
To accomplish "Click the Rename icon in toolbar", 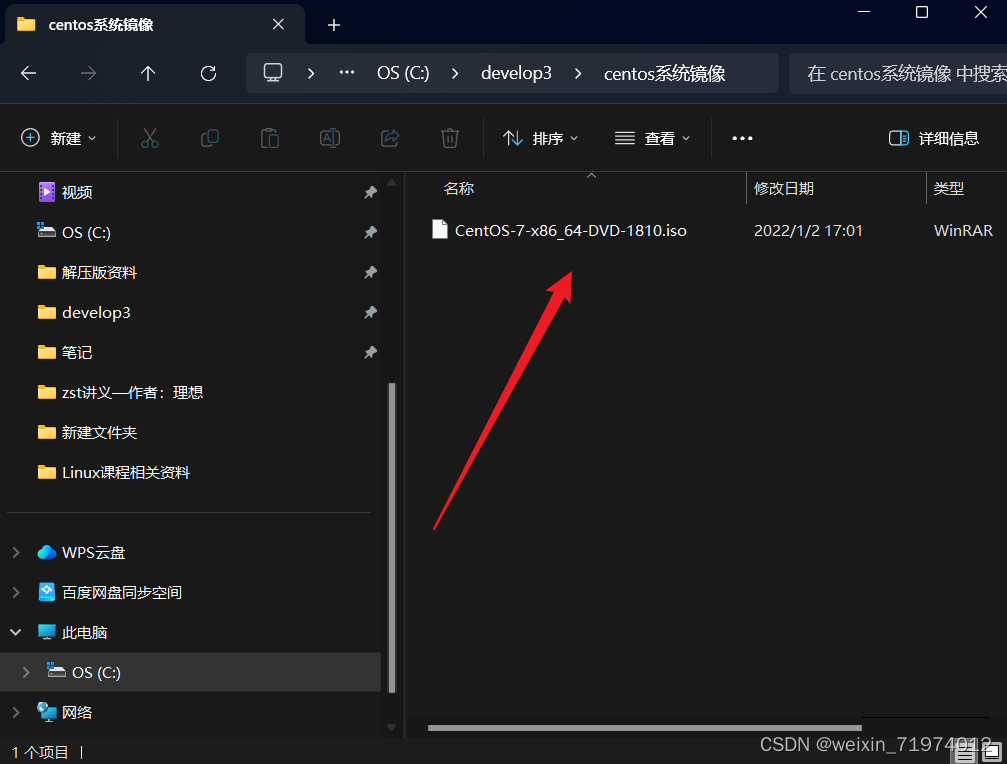I will [329, 138].
